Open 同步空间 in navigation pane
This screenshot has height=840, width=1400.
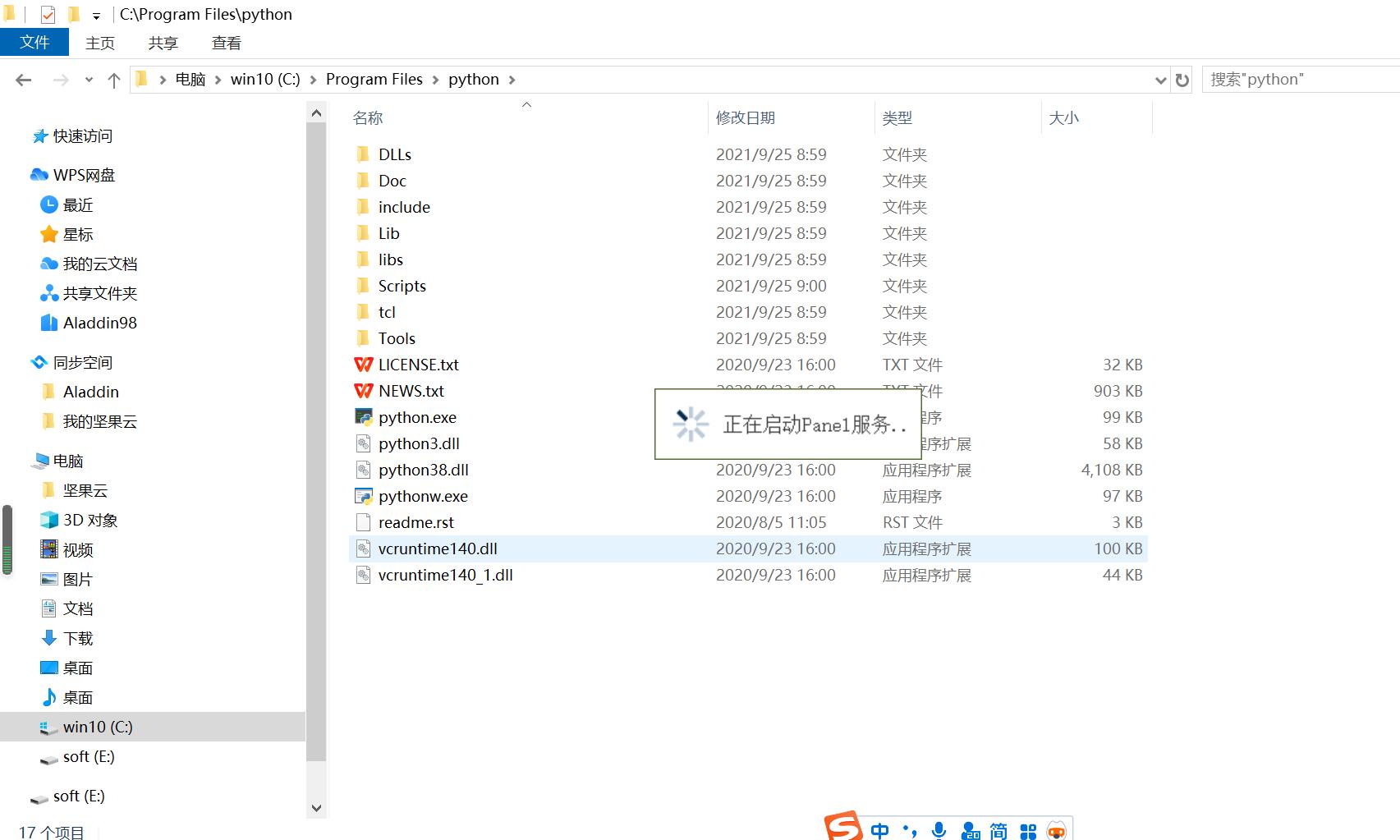pos(82,362)
